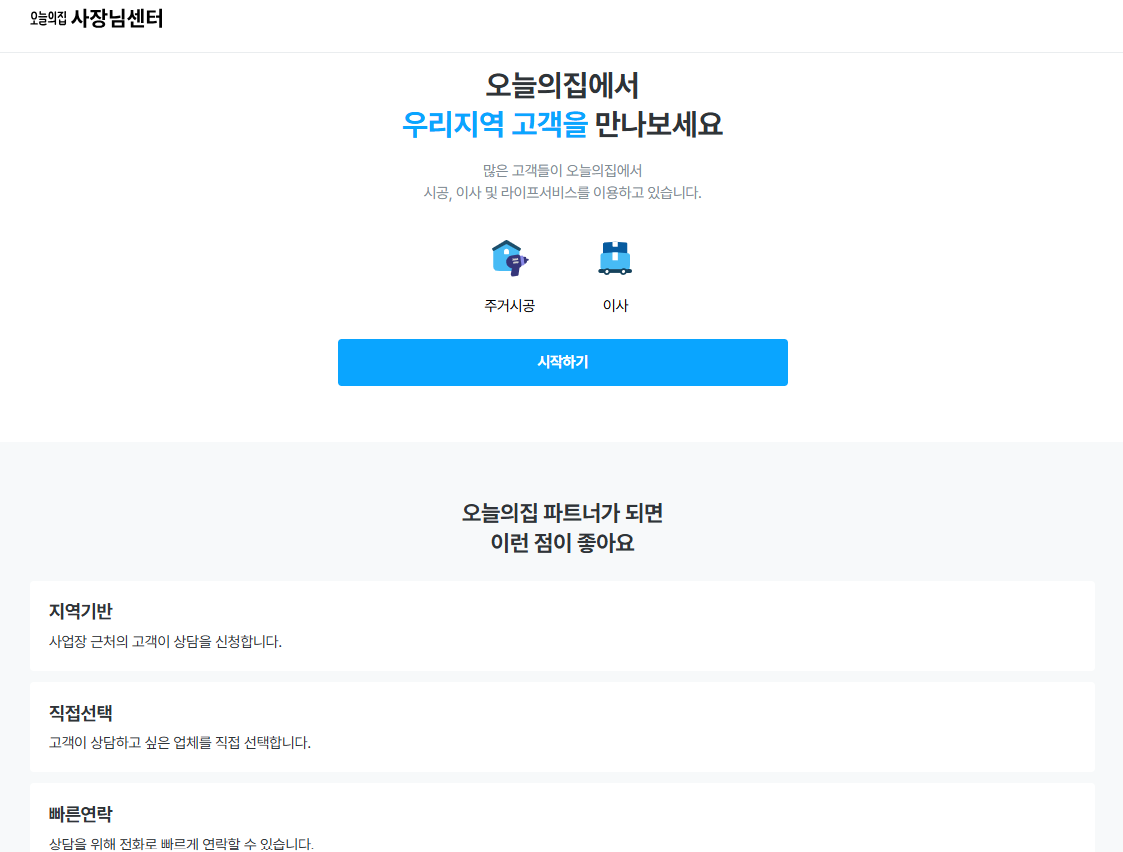
Task: Click the 오늘의집 파트너가 되면 section title
Action: coord(562,513)
